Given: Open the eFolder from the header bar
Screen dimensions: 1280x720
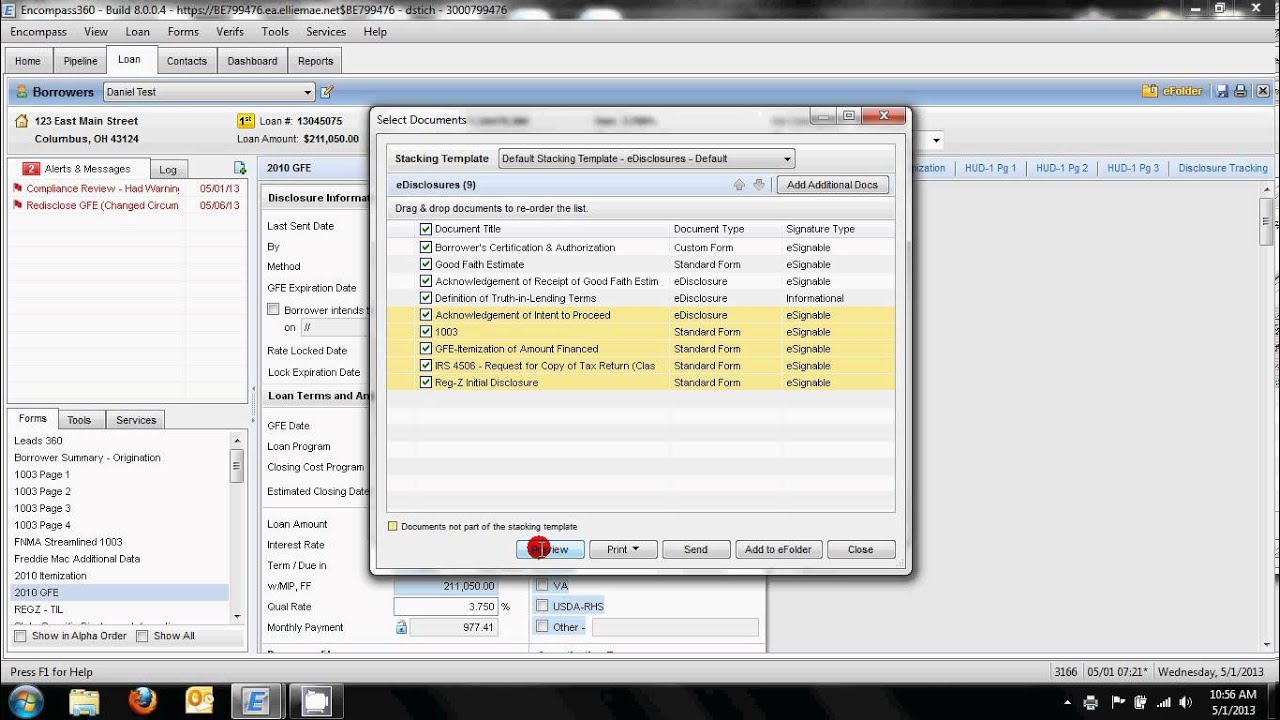Looking at the screenshot, I should coord(1174,91).
